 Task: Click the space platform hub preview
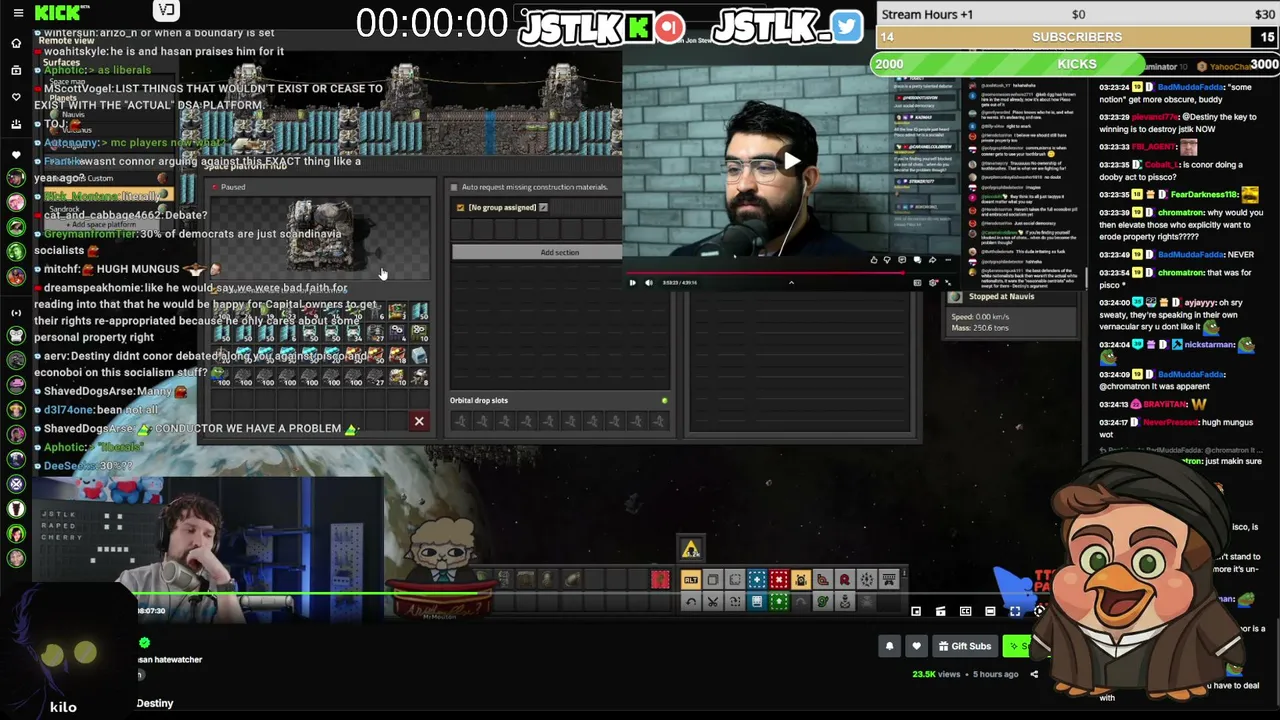tap(320, 237)
